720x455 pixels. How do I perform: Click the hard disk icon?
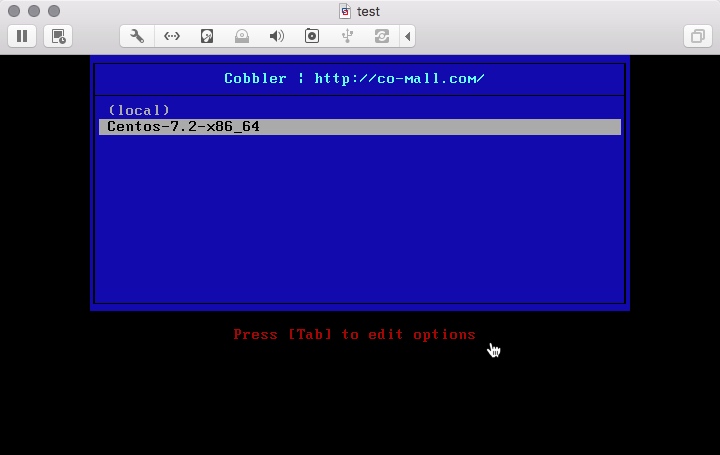tap(207, 36)
